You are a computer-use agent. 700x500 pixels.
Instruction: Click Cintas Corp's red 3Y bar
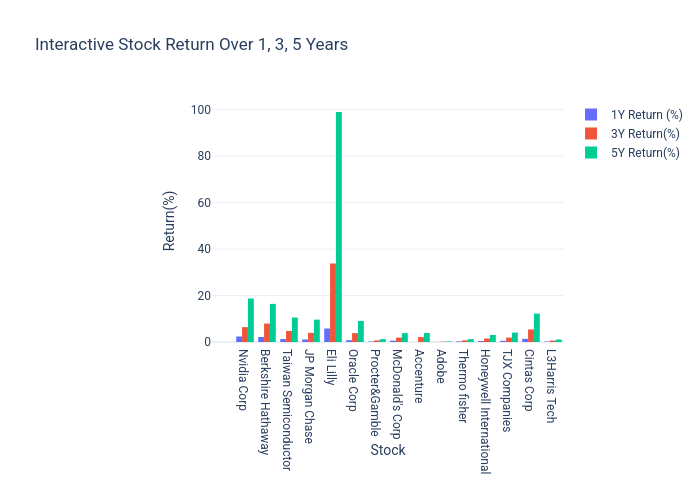(x=531, y=336)
